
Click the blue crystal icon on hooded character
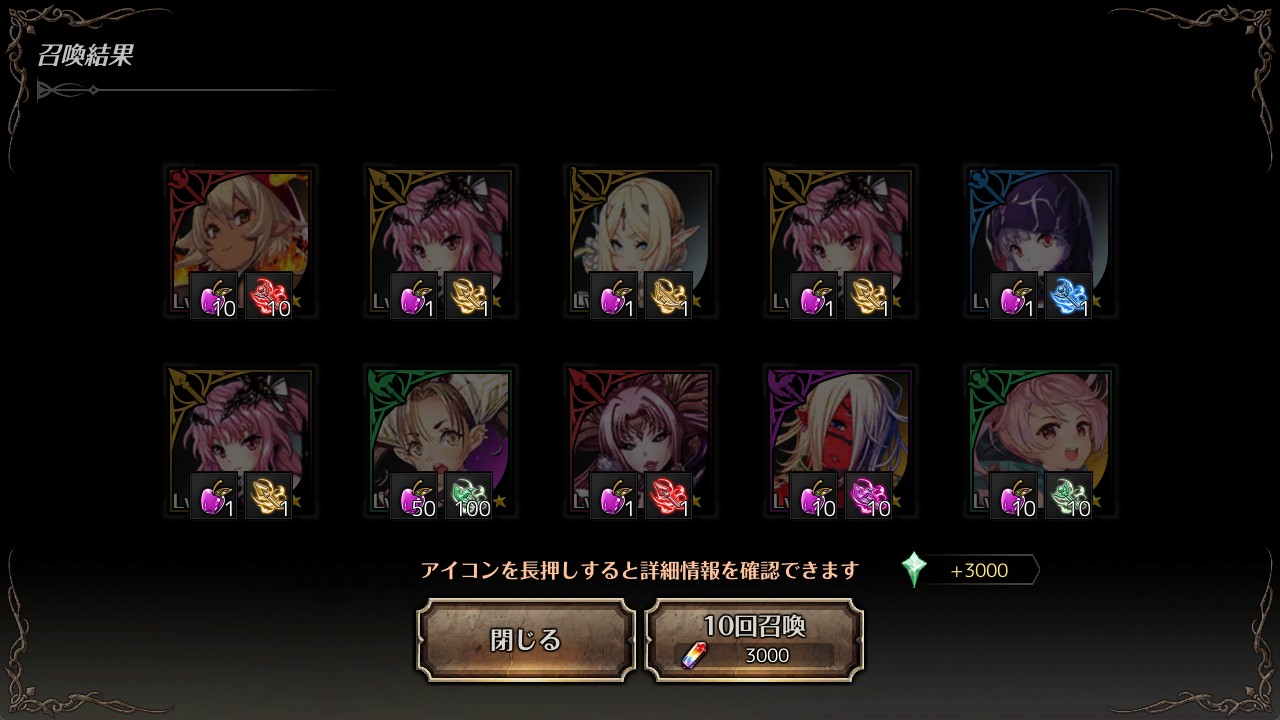(x=1068, y=296)
